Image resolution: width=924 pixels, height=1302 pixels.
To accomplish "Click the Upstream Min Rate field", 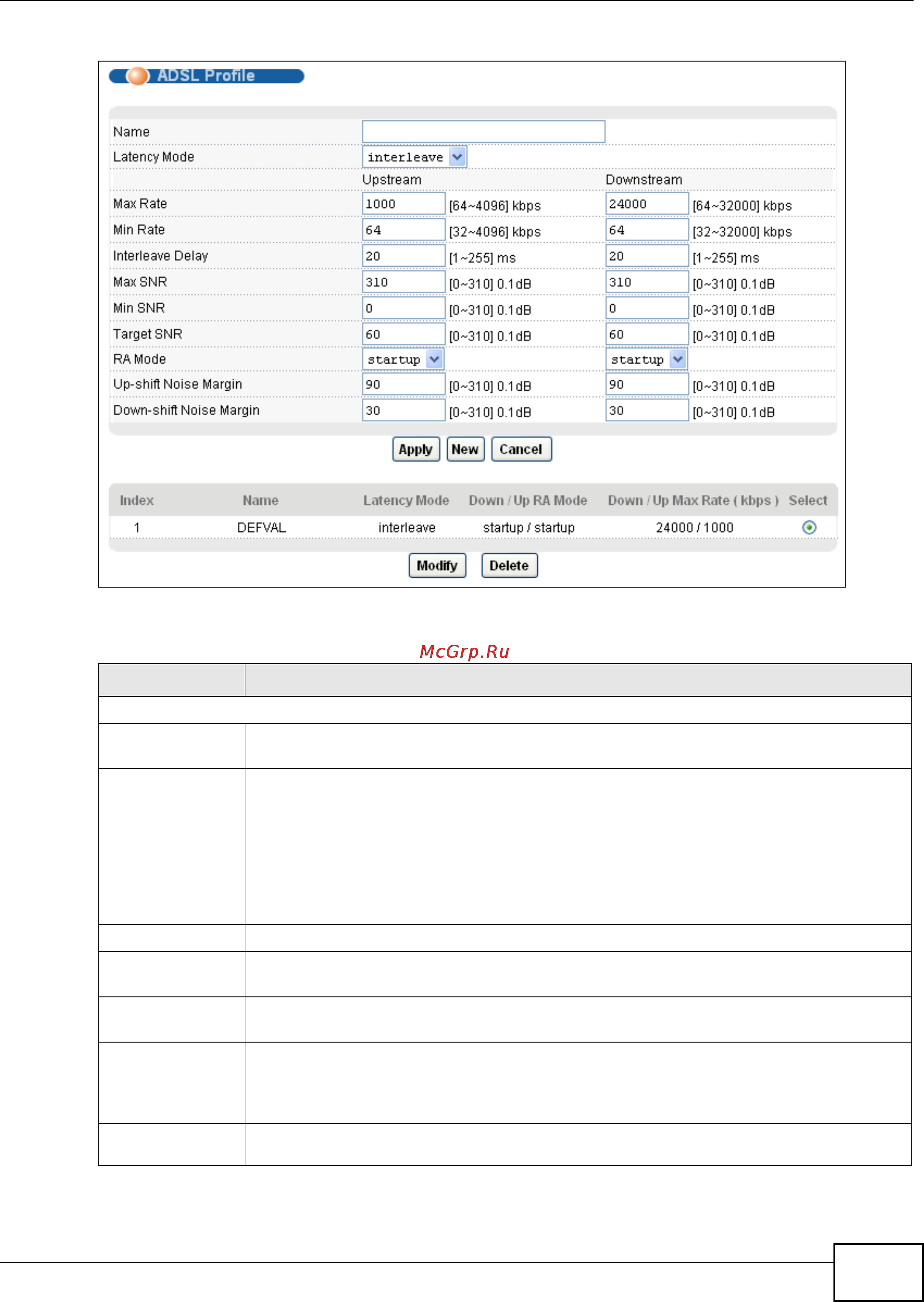I will click(x=403, y=230).
